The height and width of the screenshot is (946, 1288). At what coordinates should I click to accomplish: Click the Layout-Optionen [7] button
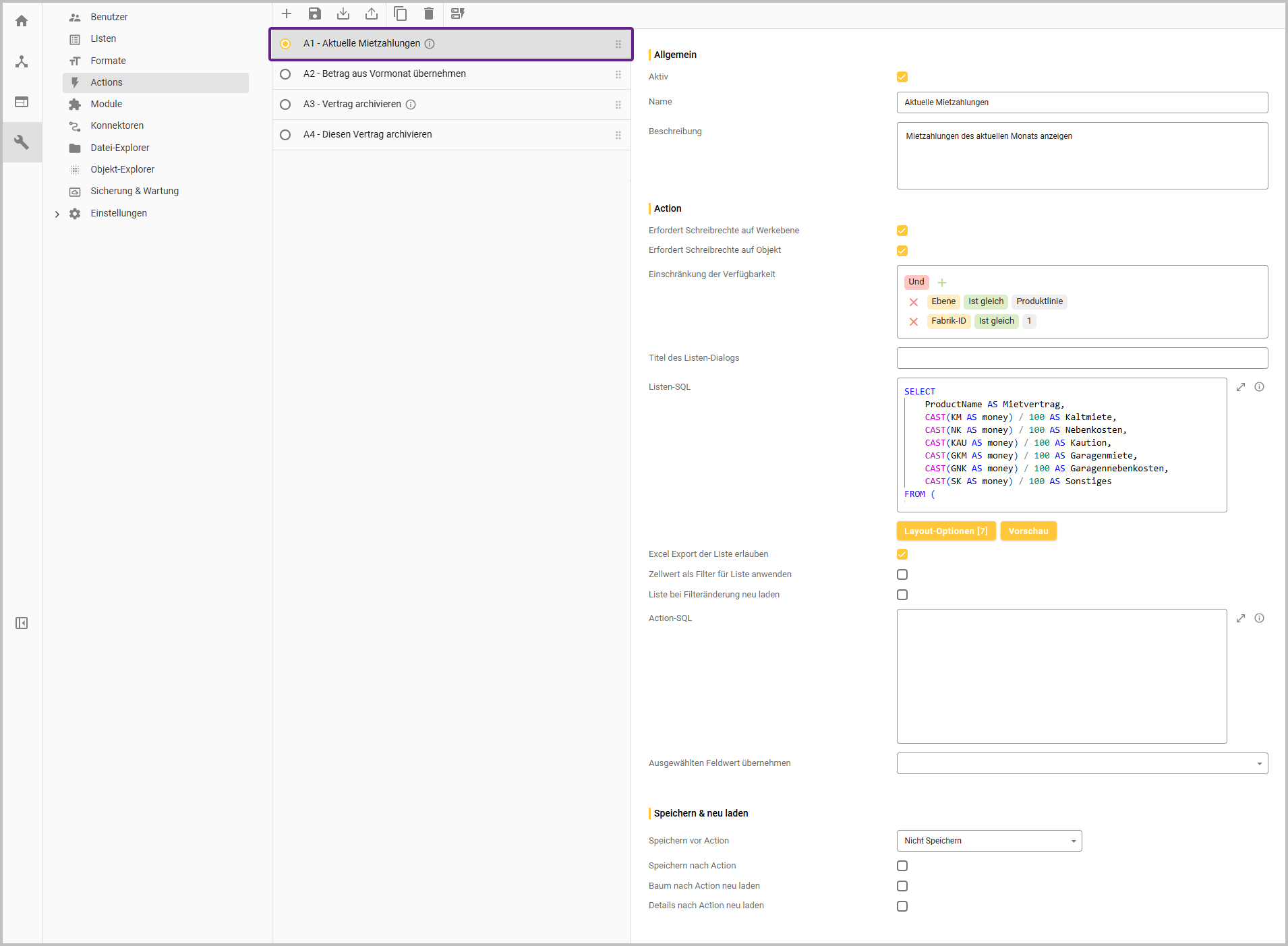[x=946, y=531]
